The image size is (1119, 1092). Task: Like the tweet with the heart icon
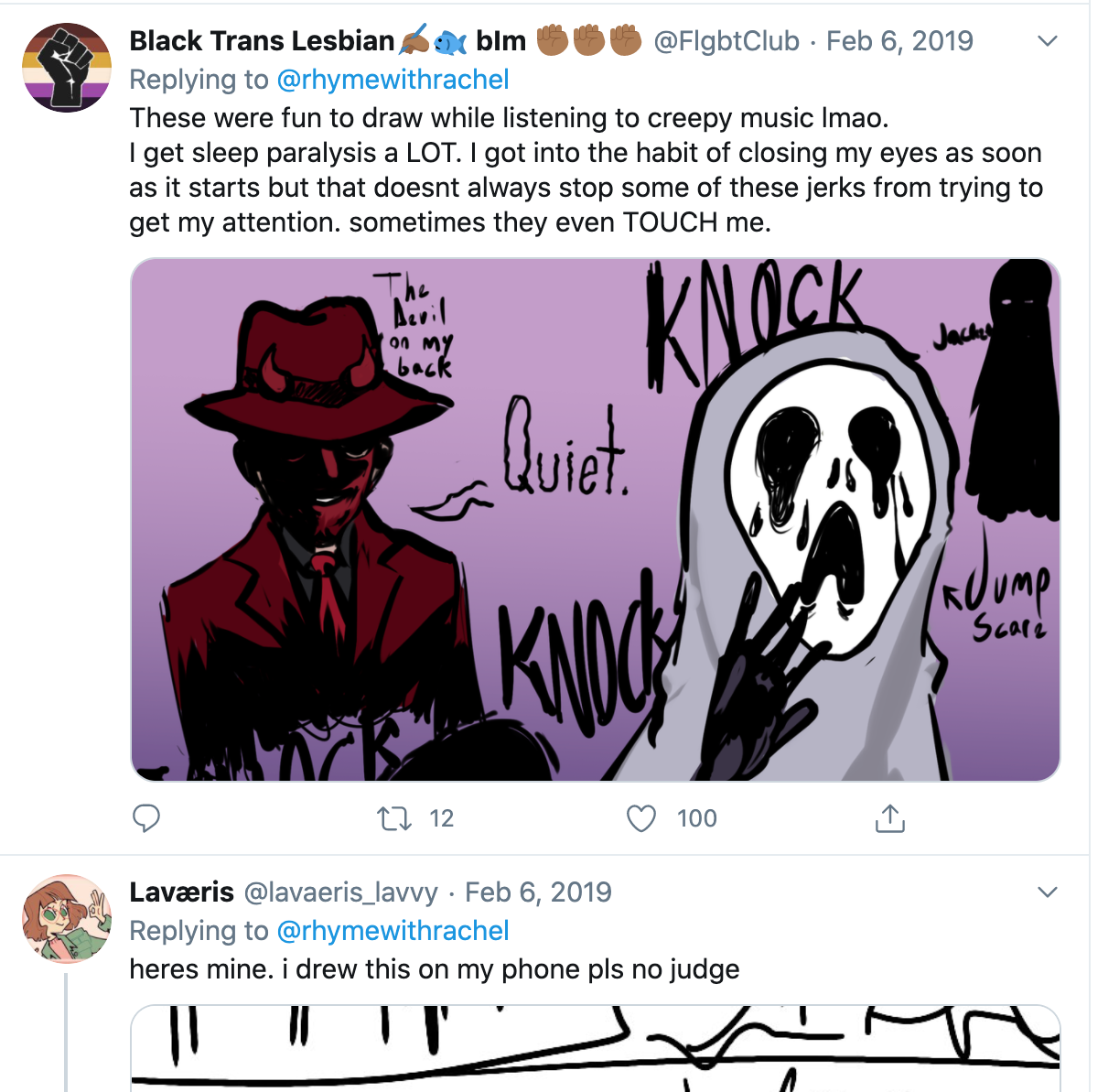[x=641, y=817]
